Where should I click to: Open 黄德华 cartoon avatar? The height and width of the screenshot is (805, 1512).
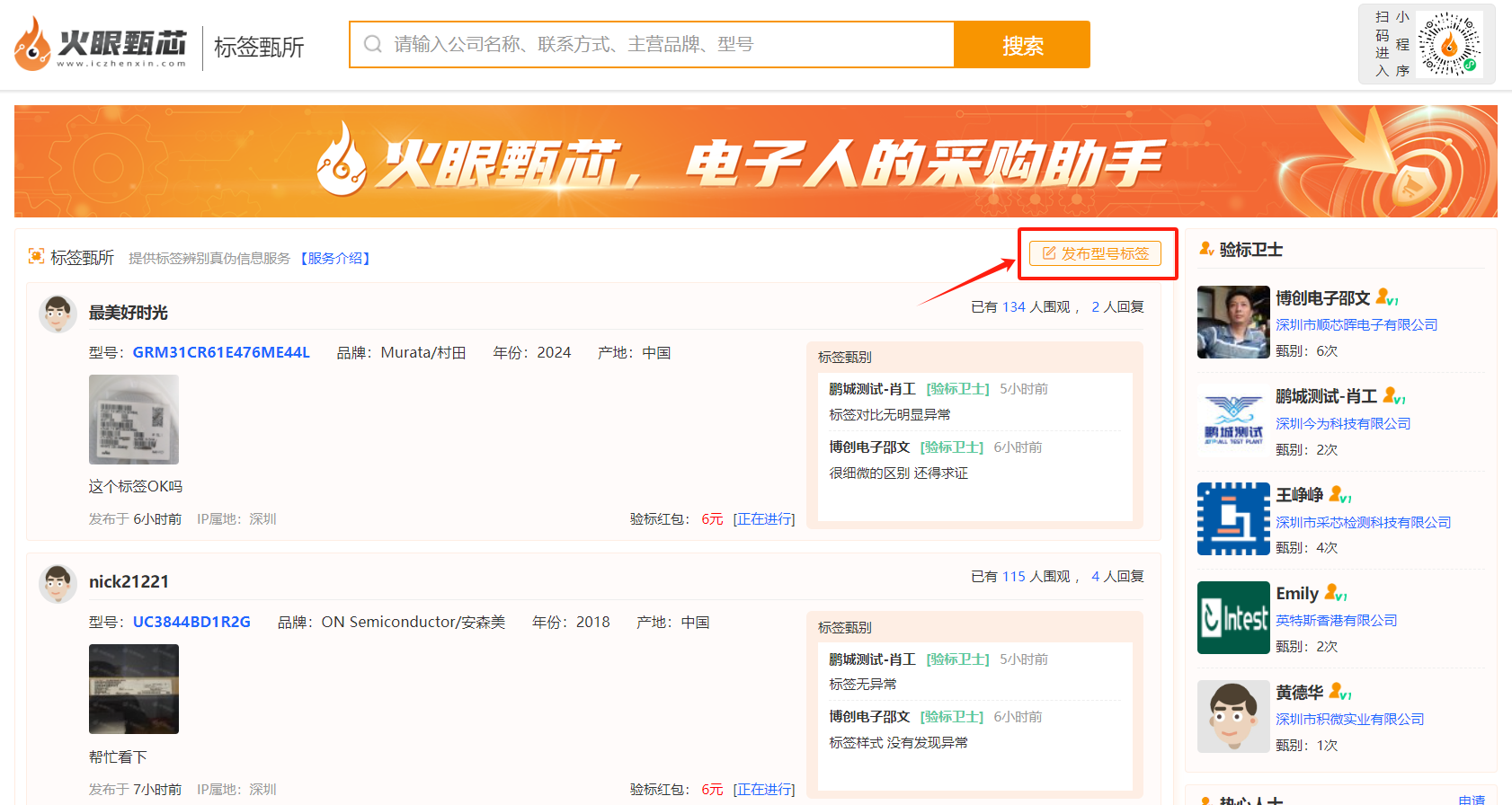(1233, 716)
